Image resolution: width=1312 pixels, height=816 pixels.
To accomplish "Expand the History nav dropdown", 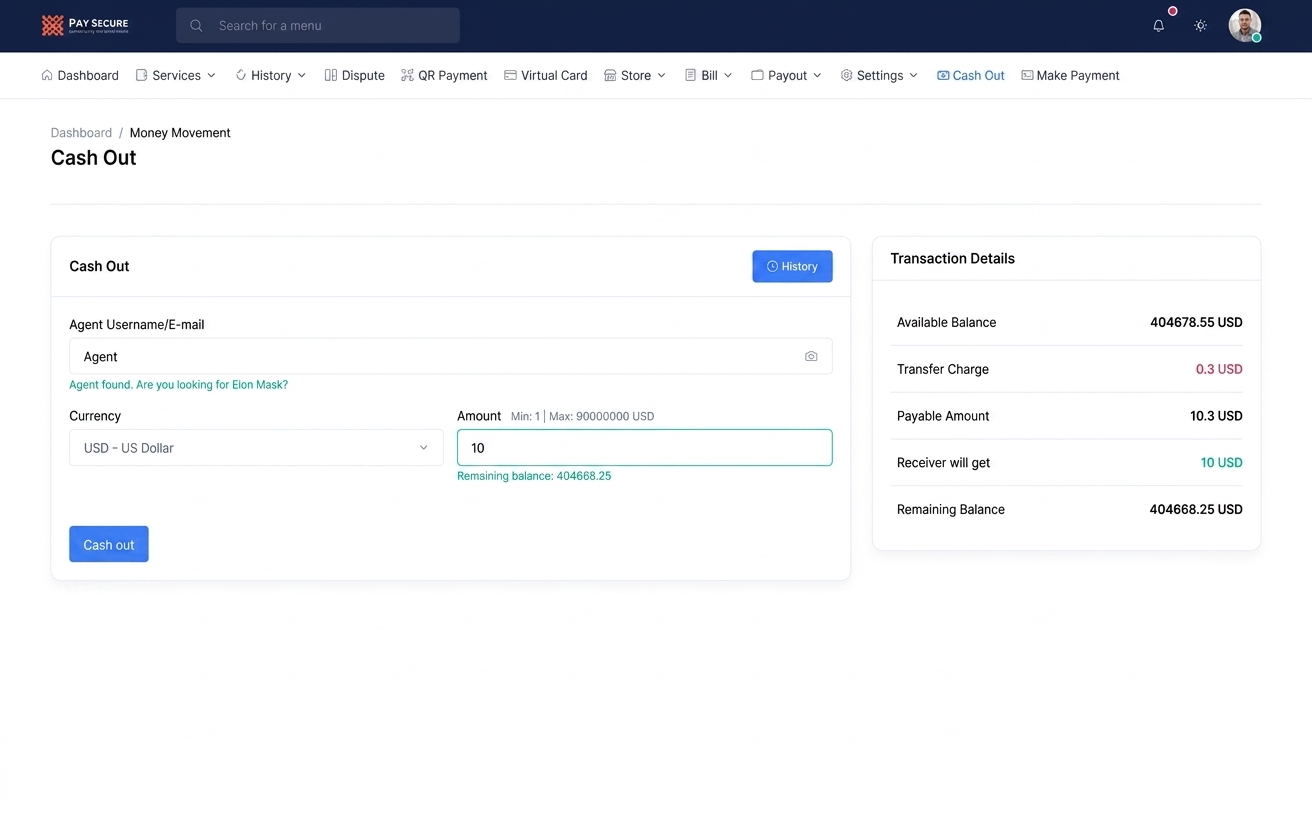I will 270,75.
